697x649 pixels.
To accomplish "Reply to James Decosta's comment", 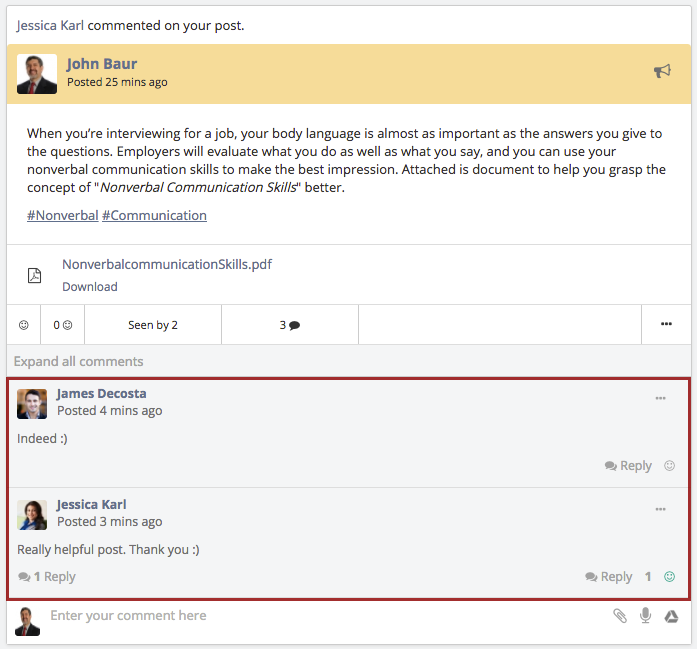I will [x=628, y=465].
